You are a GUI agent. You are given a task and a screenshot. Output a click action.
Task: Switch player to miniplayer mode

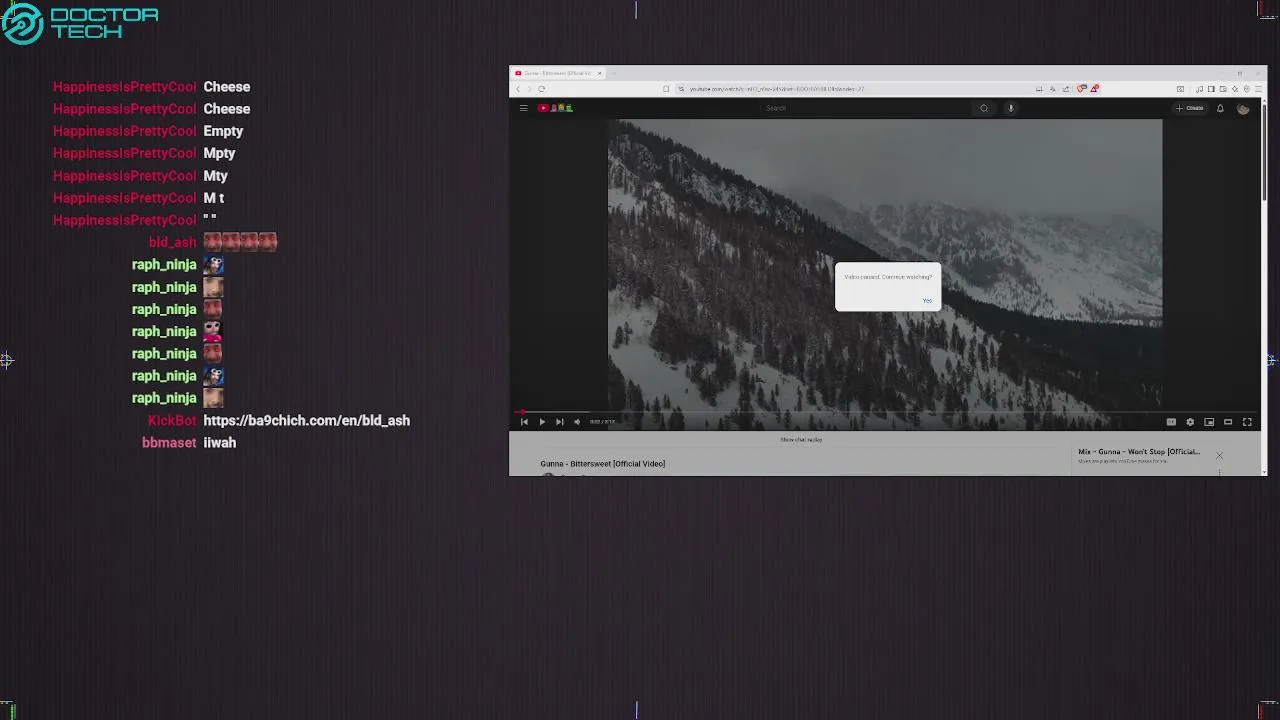coord(1209,422)
